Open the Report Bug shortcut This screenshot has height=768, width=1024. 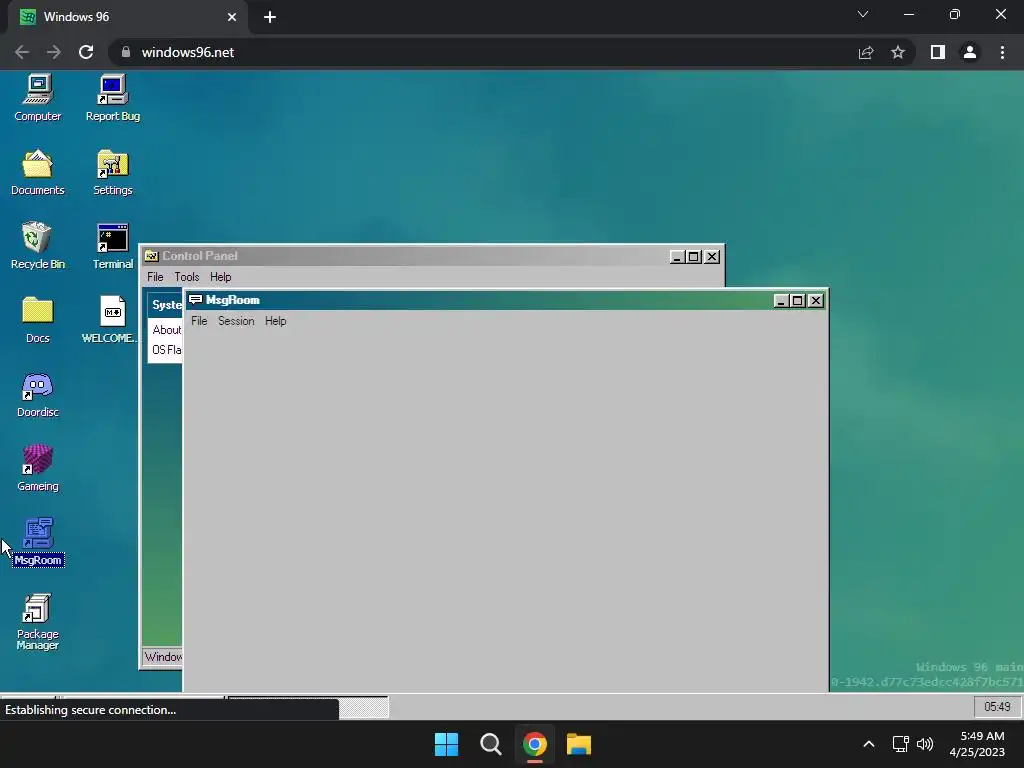click(x=112, y=98)
